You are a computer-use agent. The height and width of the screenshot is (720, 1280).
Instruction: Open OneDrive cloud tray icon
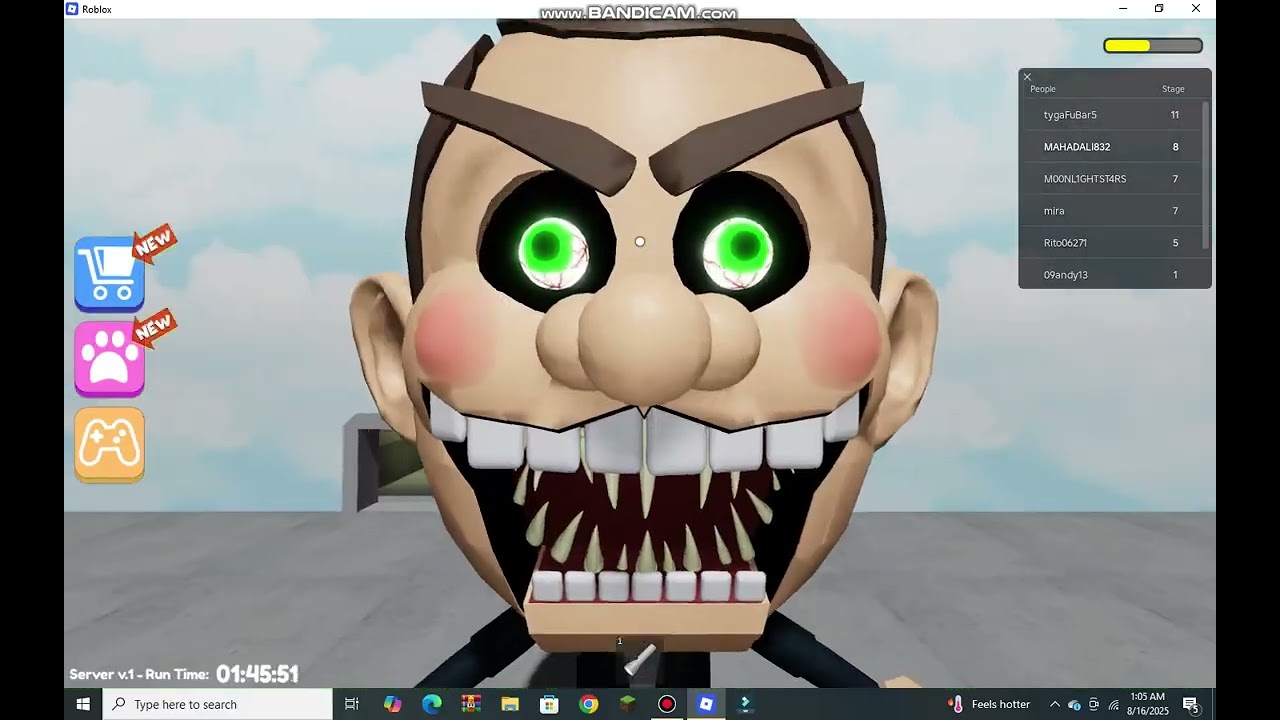pos(1074,705)
